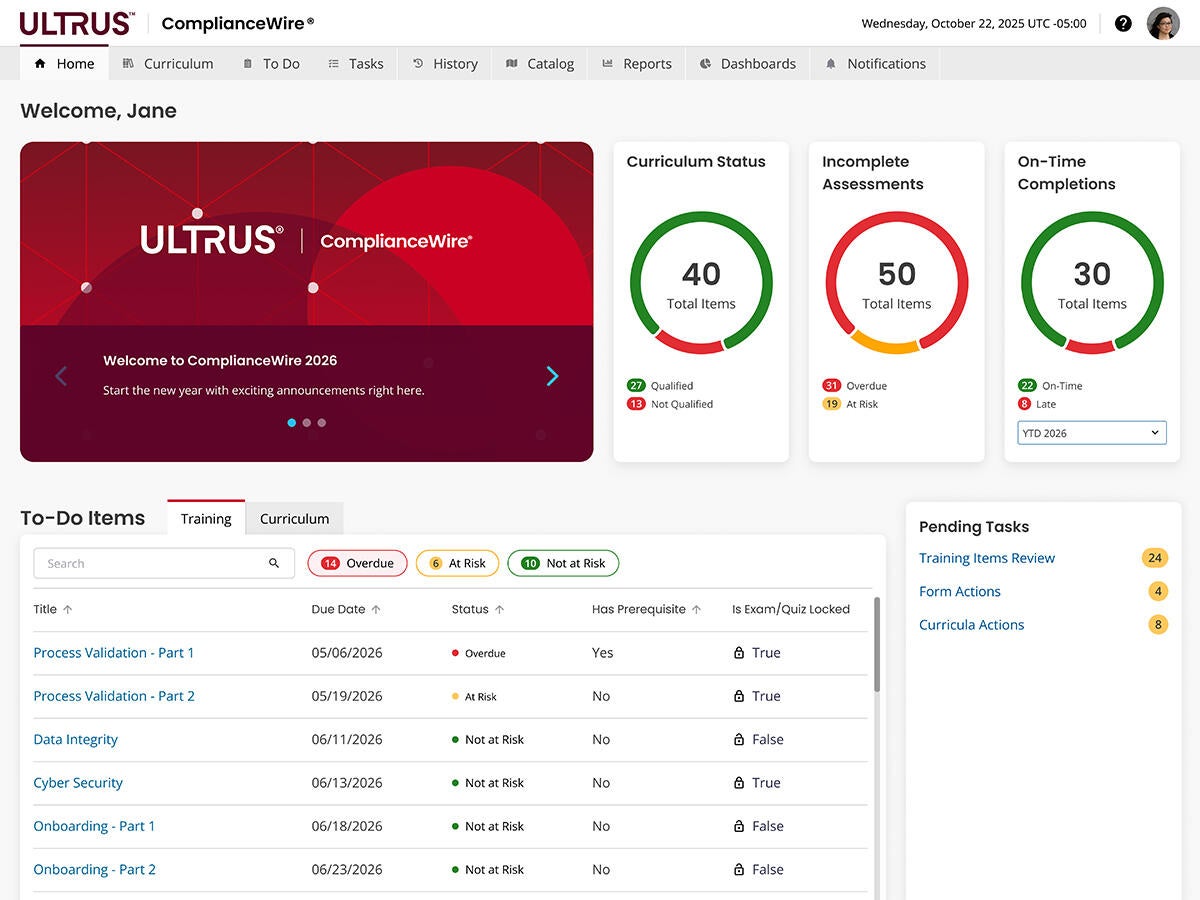This screenshot has width=1200, height=900.
Task: Click lock icon in Onboarding - Part 1 row
Action: point(739,826)
